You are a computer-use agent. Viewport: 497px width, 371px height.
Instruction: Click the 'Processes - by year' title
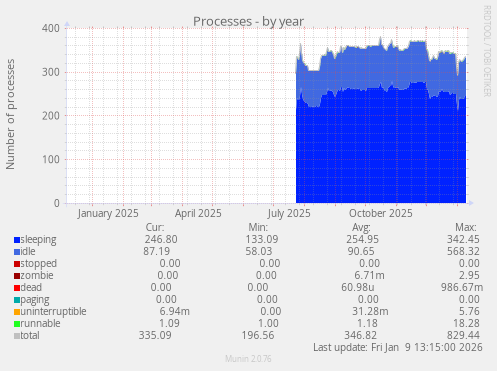(x=248, y=22)
